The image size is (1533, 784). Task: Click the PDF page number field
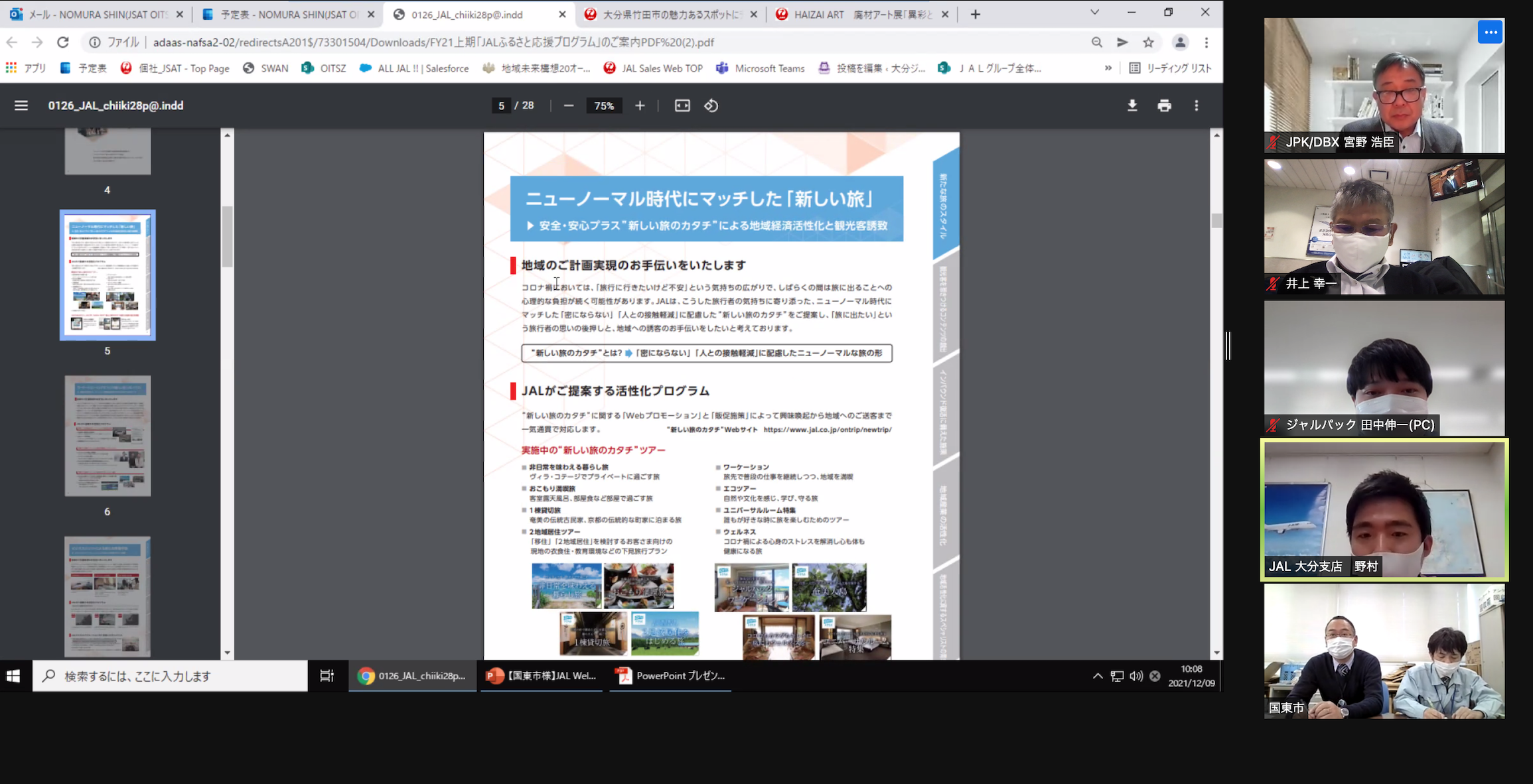pos(501,105)
